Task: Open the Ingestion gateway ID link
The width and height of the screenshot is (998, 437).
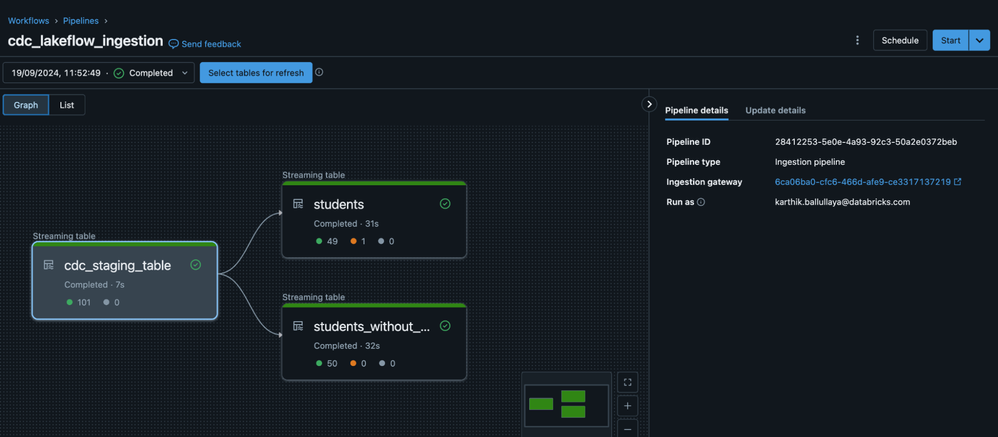Action: click(862, 182)
